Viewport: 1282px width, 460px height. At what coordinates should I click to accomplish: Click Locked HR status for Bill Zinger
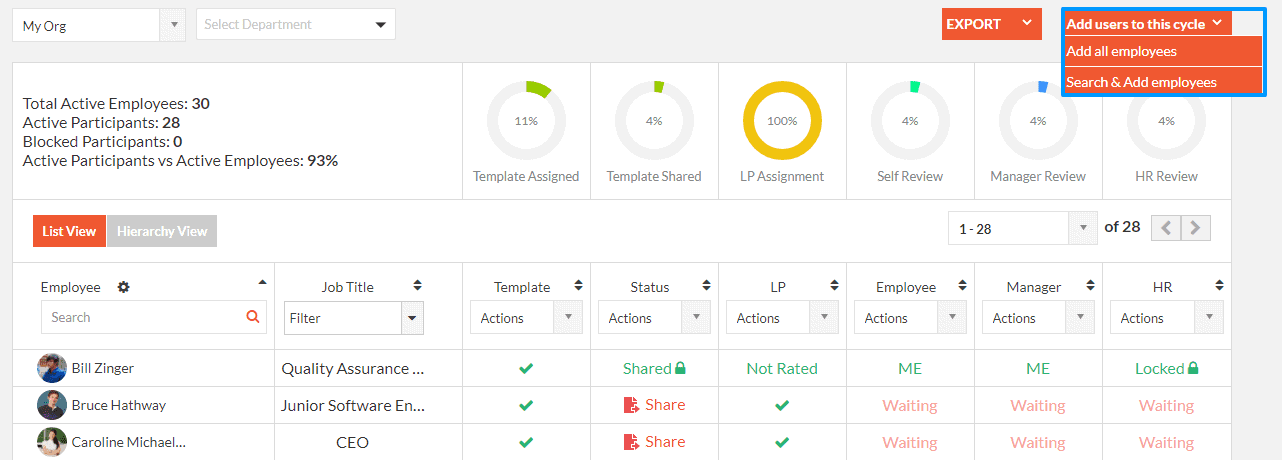(1160, 368)
